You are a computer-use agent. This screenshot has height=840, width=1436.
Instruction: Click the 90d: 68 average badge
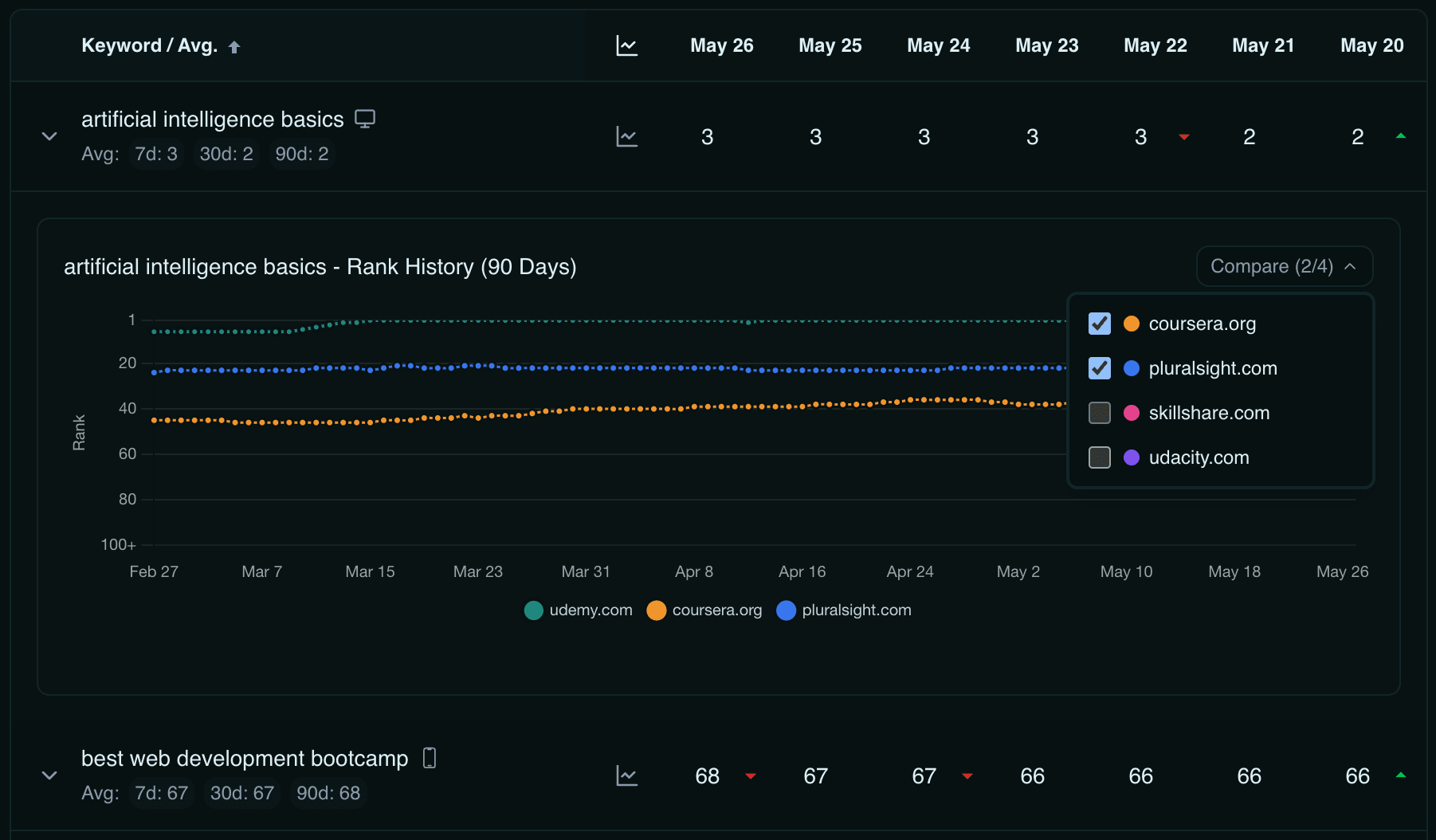tap(328, 793)
